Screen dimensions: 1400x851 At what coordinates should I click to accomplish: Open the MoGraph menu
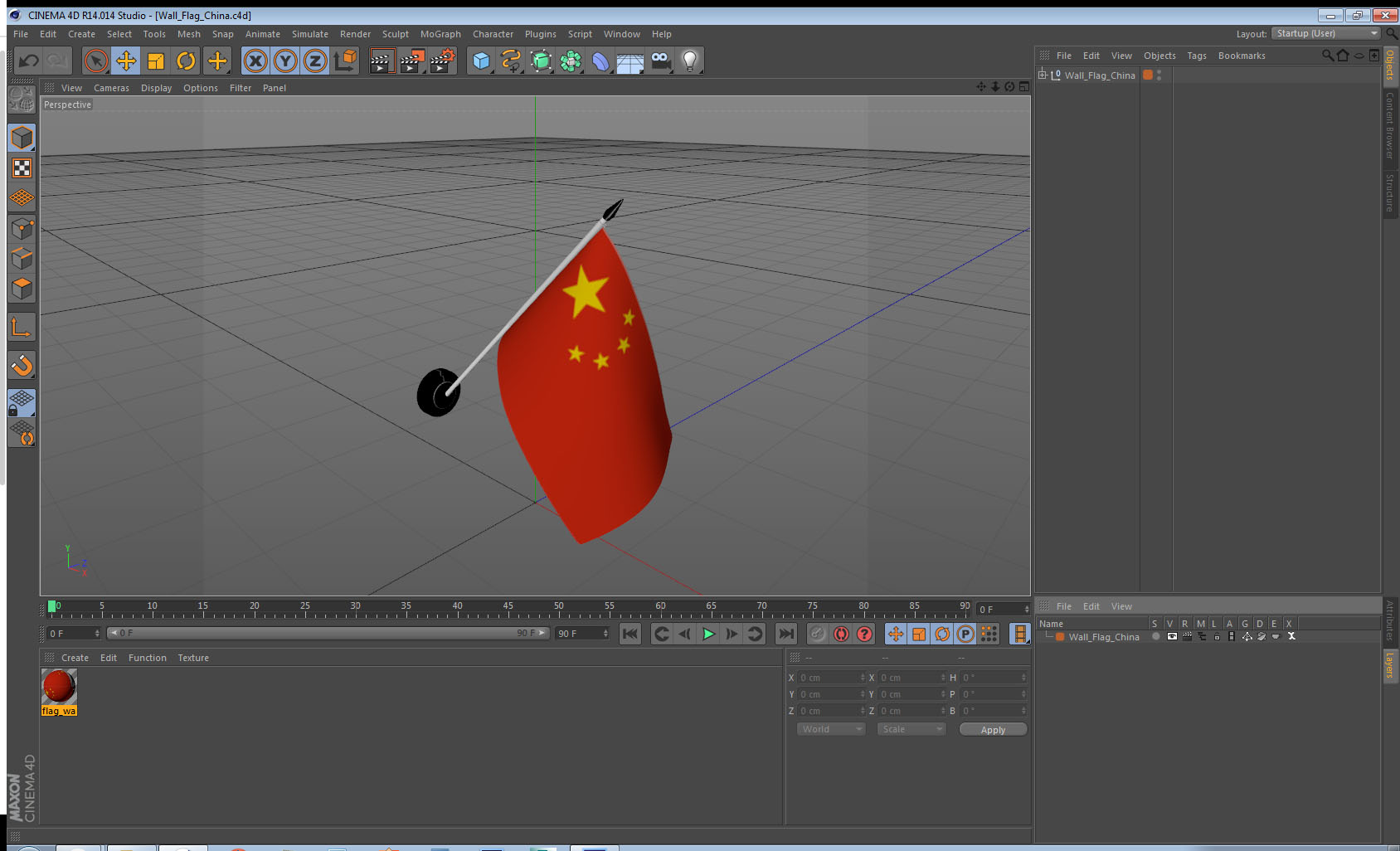[440, 34]
